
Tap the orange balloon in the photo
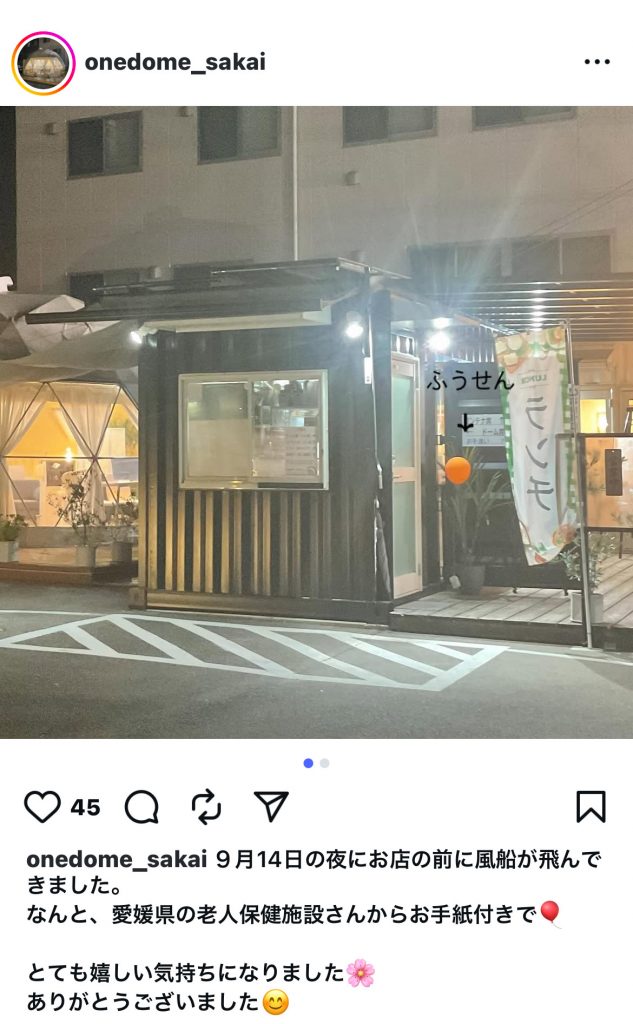point(458,471)
